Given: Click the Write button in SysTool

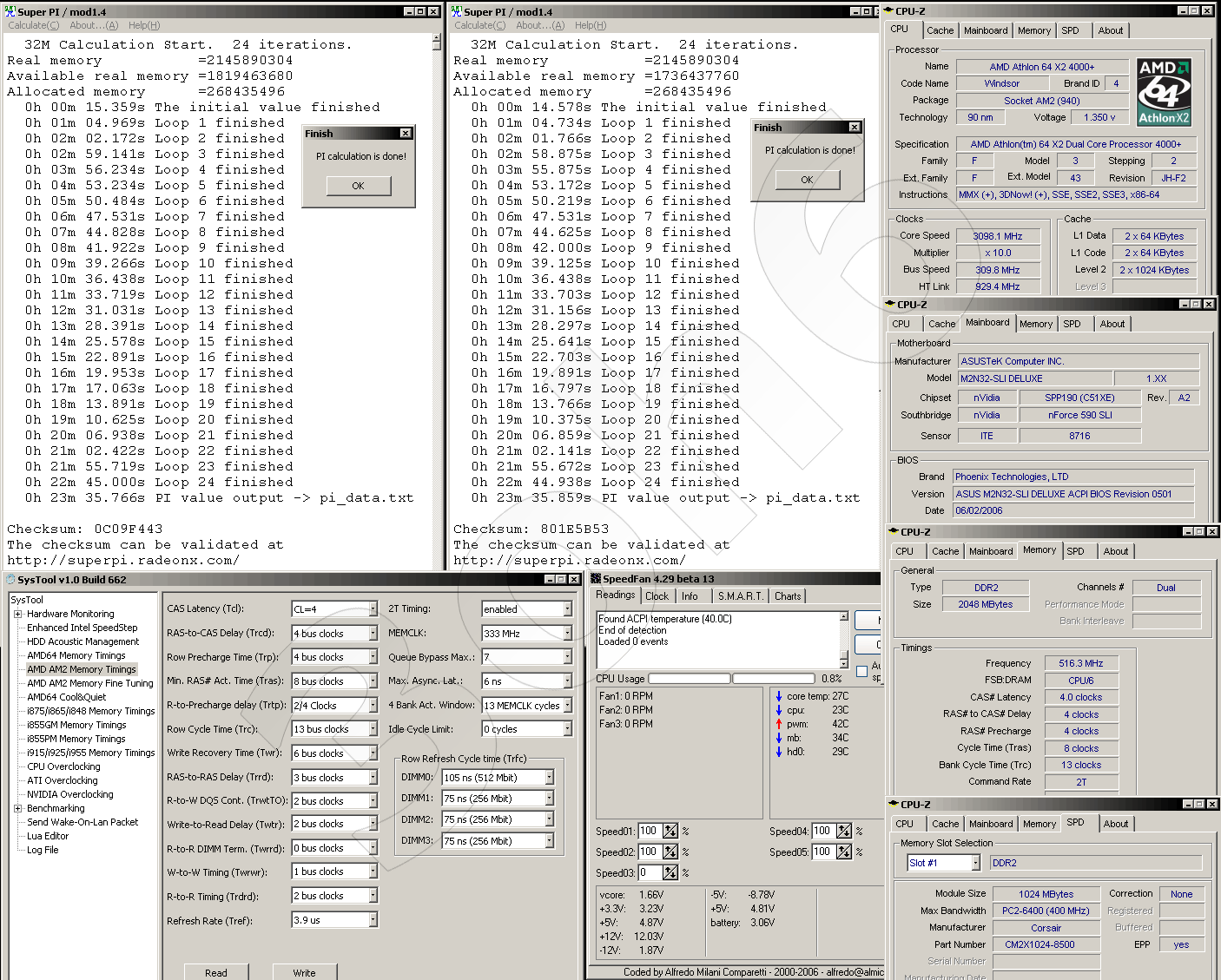Looking at the screenshot, I should 304,972.
